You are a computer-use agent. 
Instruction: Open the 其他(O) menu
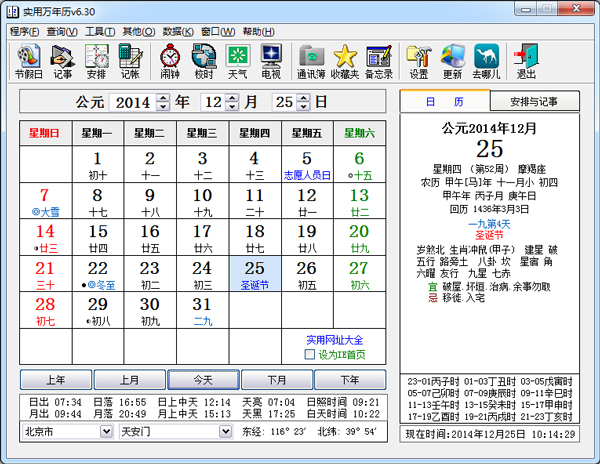[139, 32]
